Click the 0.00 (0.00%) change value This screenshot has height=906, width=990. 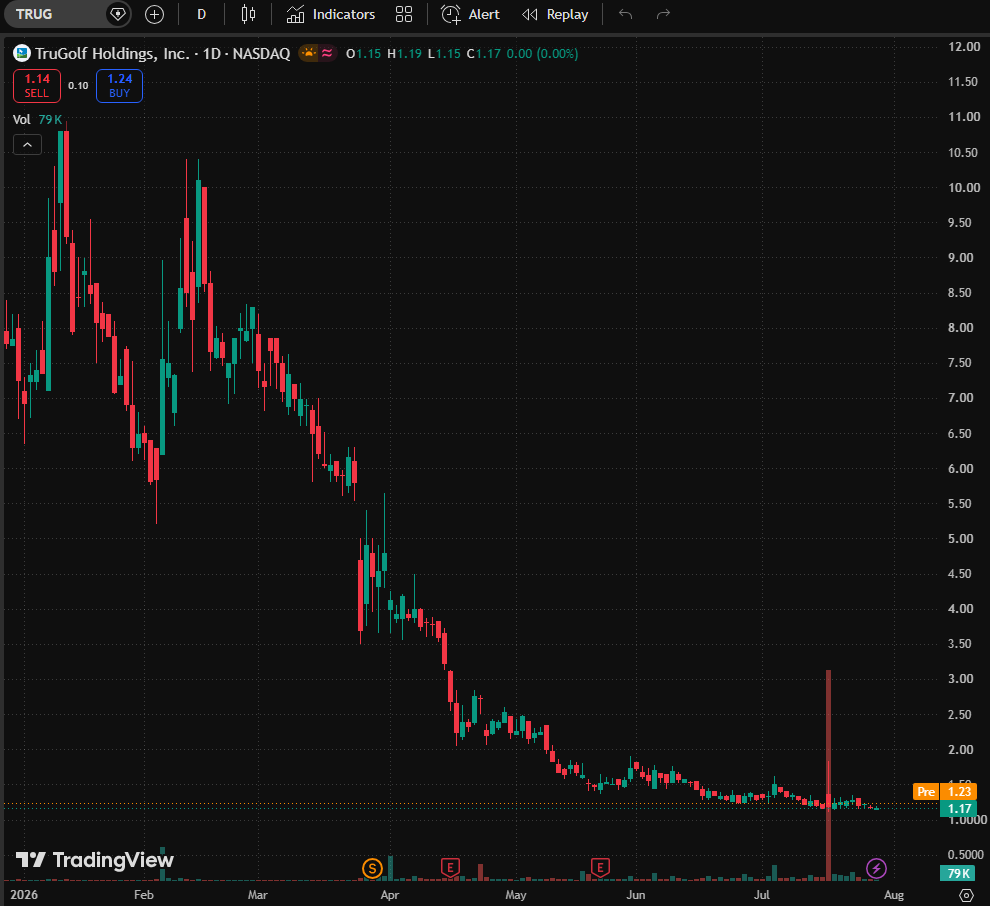click(542, 54)
